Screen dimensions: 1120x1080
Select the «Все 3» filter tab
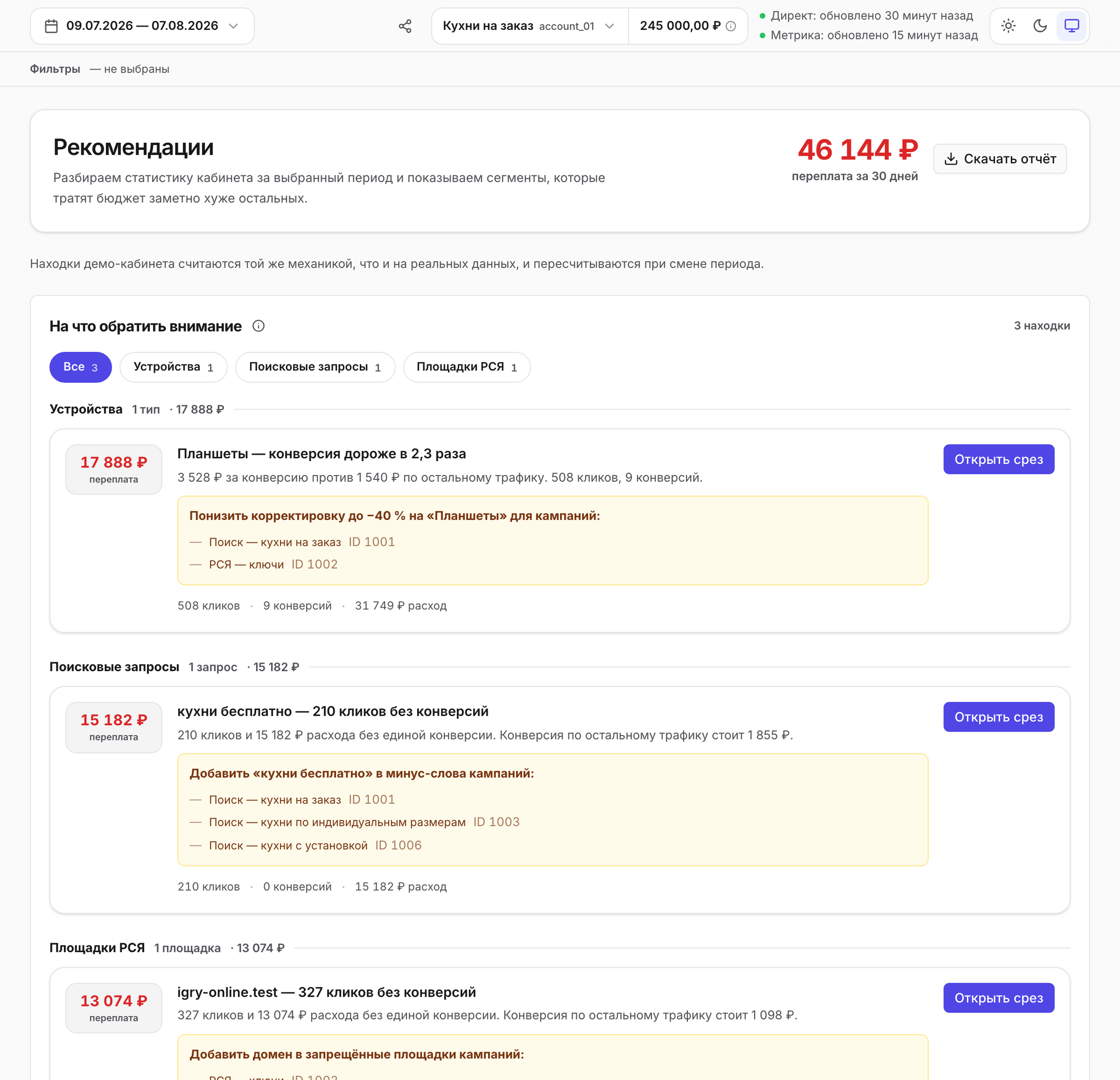[x=80, y=367]
